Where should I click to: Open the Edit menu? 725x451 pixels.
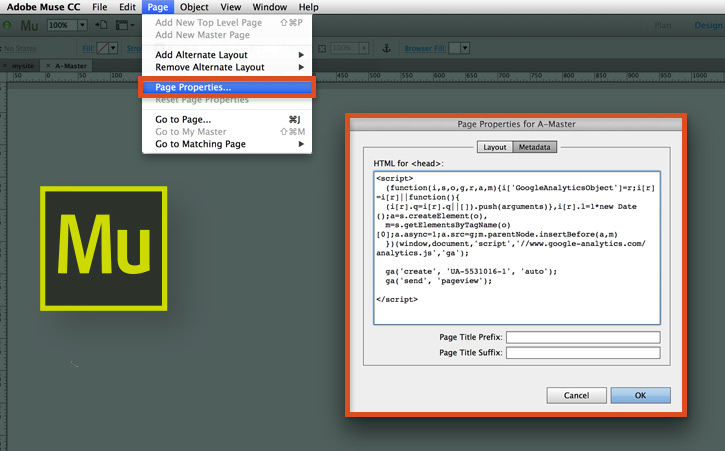127,7
